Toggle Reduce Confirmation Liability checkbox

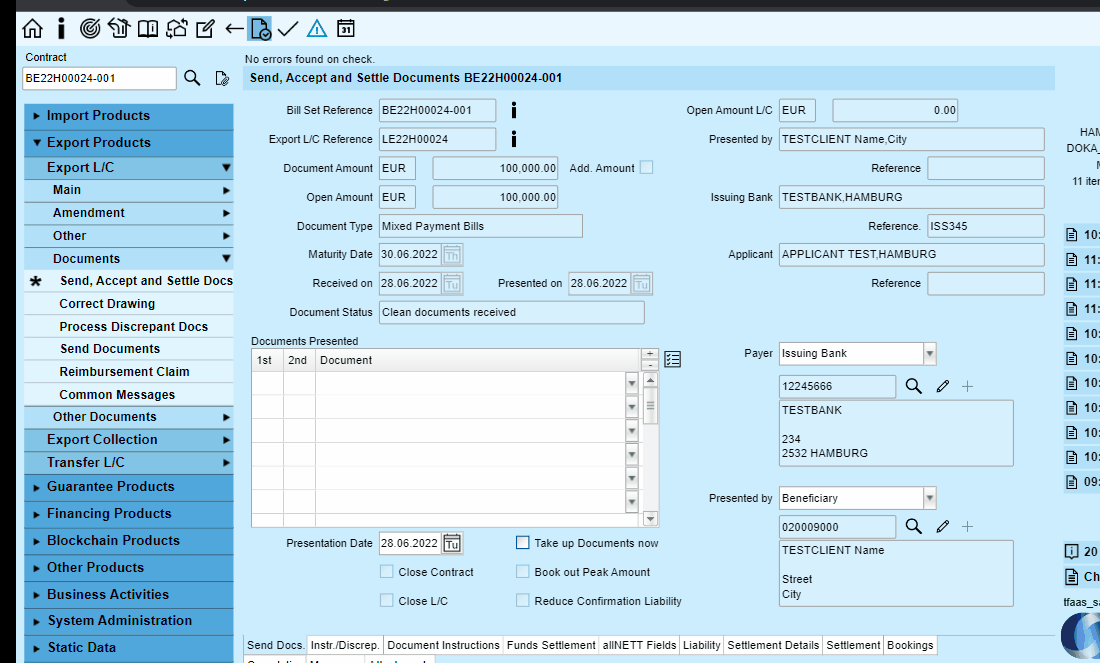[x=523, y=601]
